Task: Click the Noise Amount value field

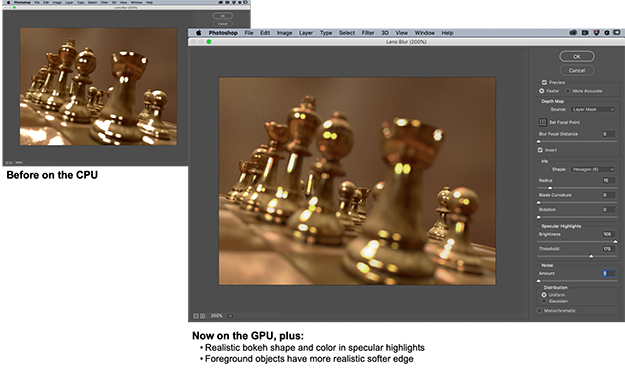Action: click(608, 273)
